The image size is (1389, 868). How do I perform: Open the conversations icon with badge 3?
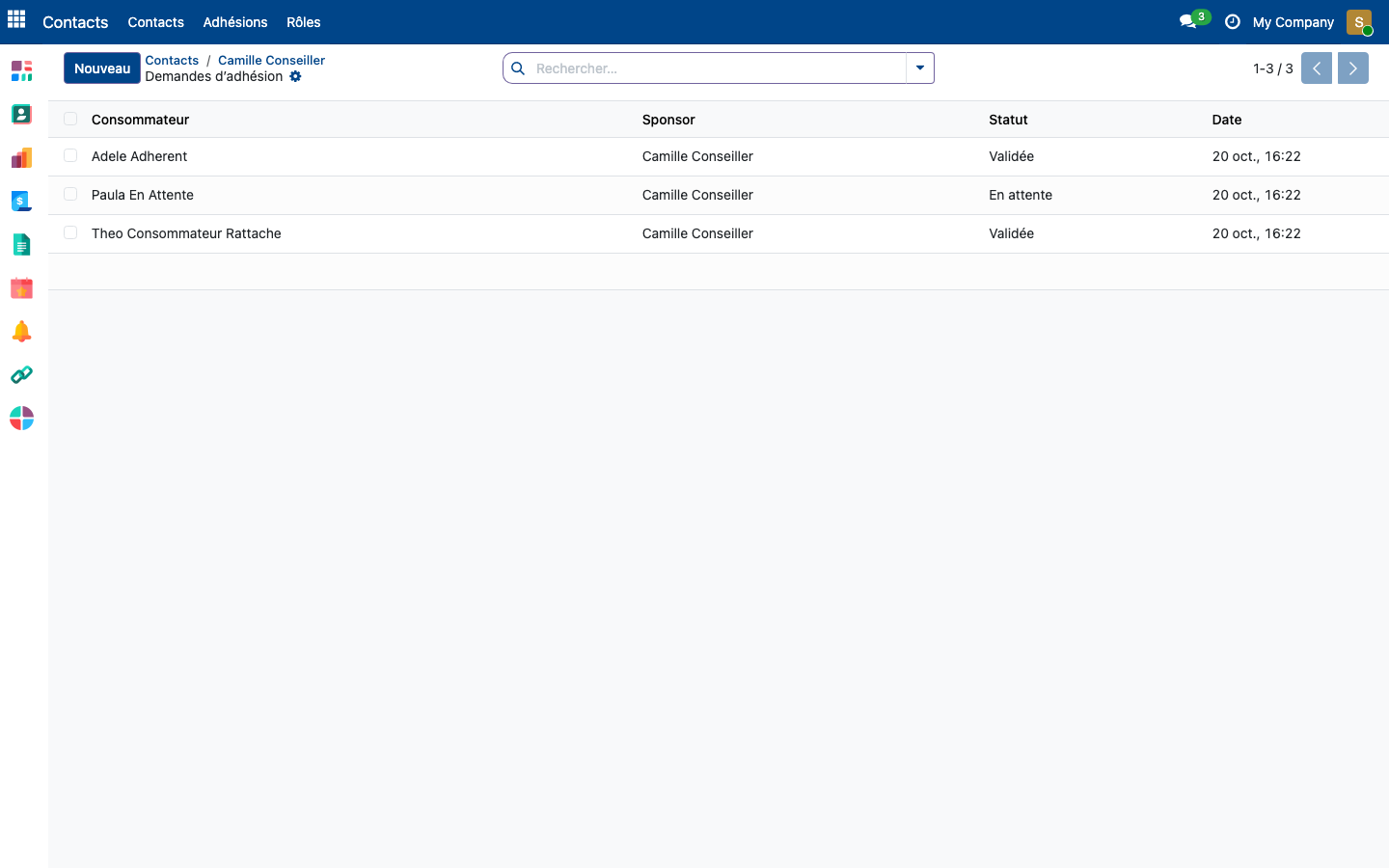[x=1194, y=20]
